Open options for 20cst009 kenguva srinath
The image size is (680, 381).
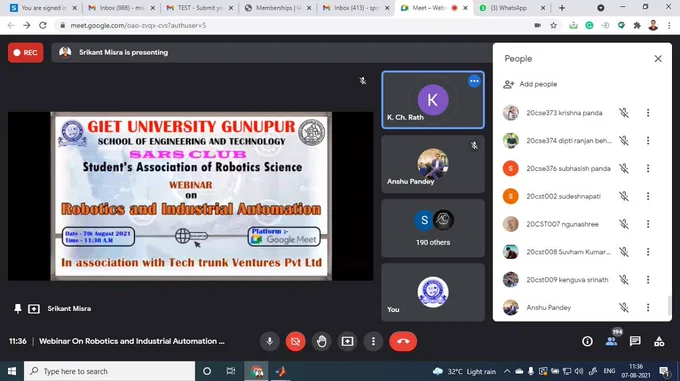pyautogui.click(x=648, y=280)
